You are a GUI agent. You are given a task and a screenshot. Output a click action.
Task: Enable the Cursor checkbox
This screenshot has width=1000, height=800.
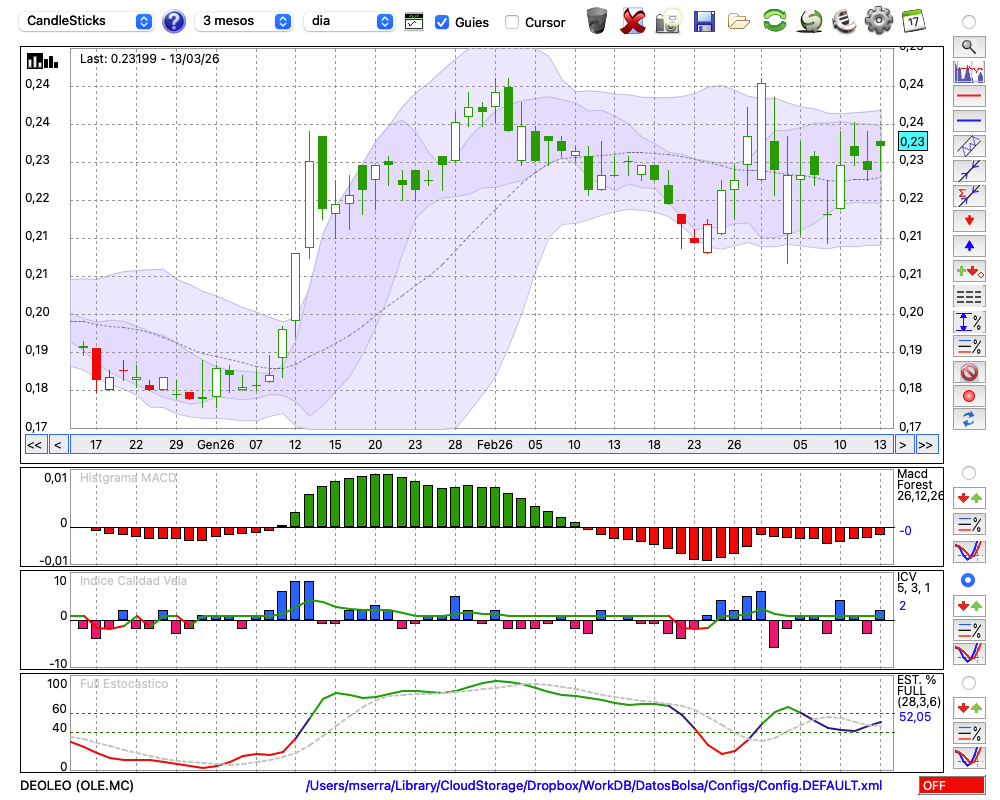pos(512,22)
